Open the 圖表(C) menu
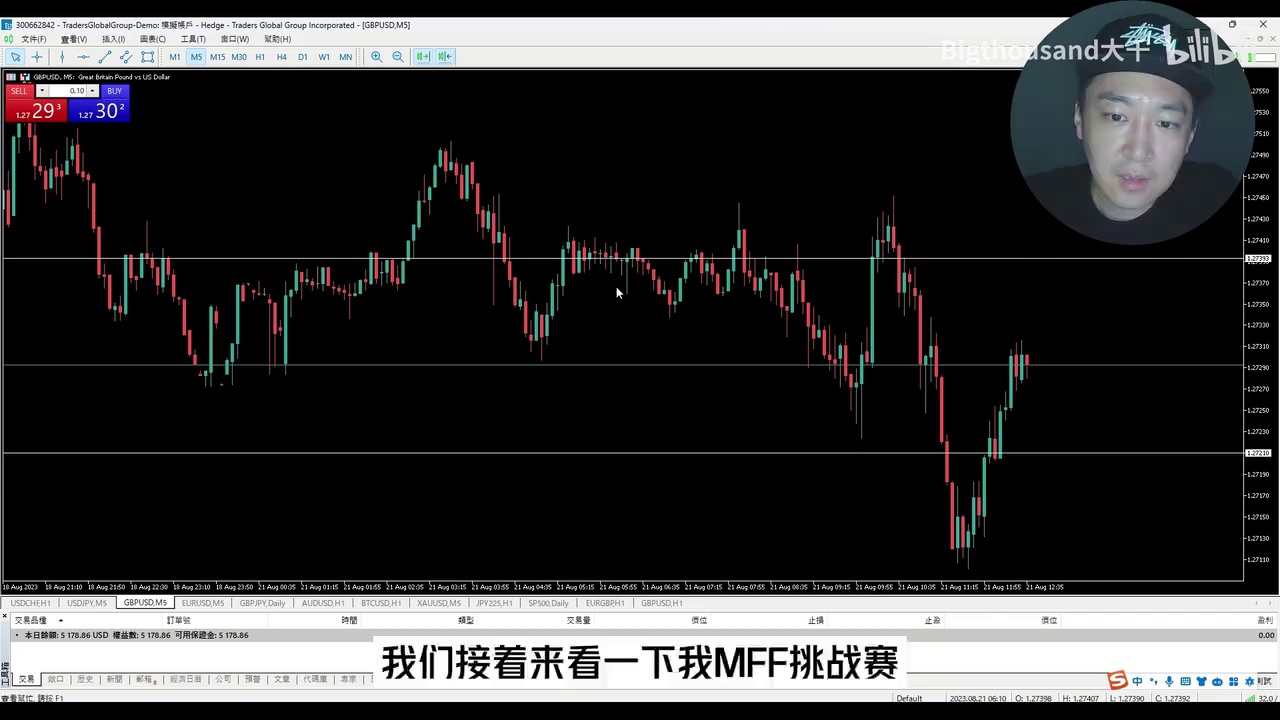 153,39
